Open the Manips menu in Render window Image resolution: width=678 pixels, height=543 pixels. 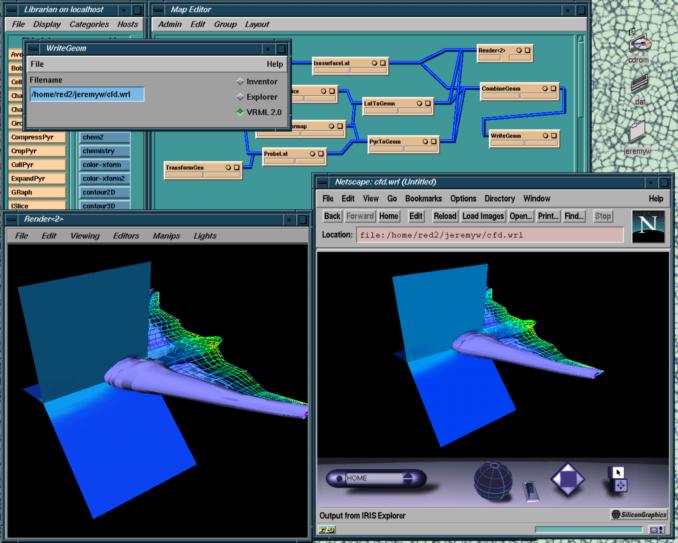[x=166, y=236]
